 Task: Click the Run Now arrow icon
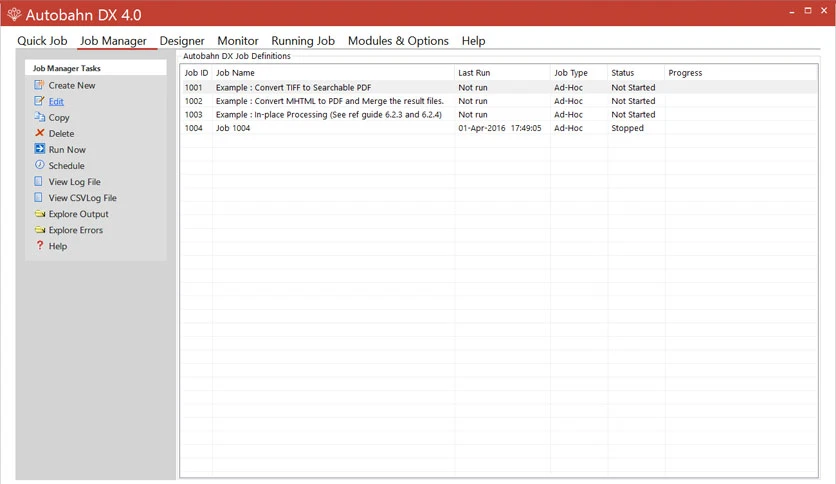(39, 149)
